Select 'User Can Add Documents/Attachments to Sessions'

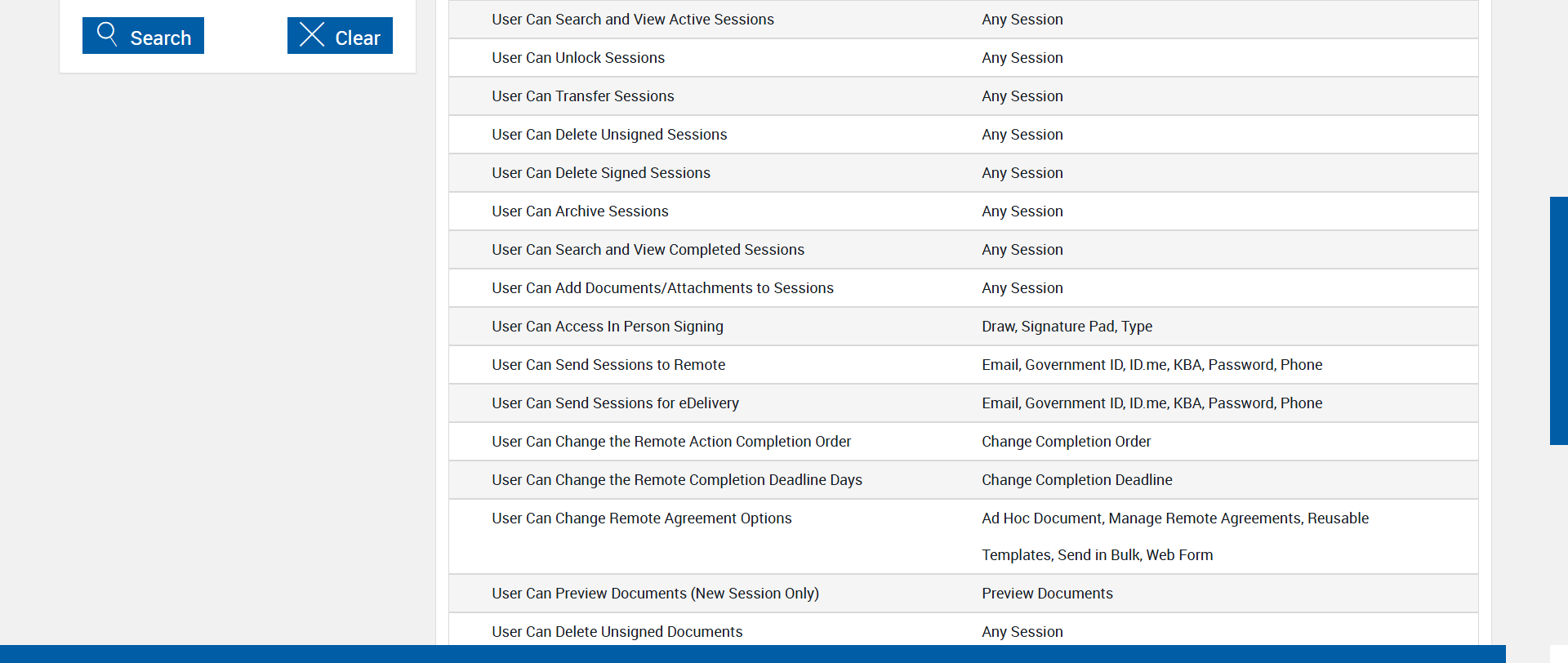click(662, 288)
